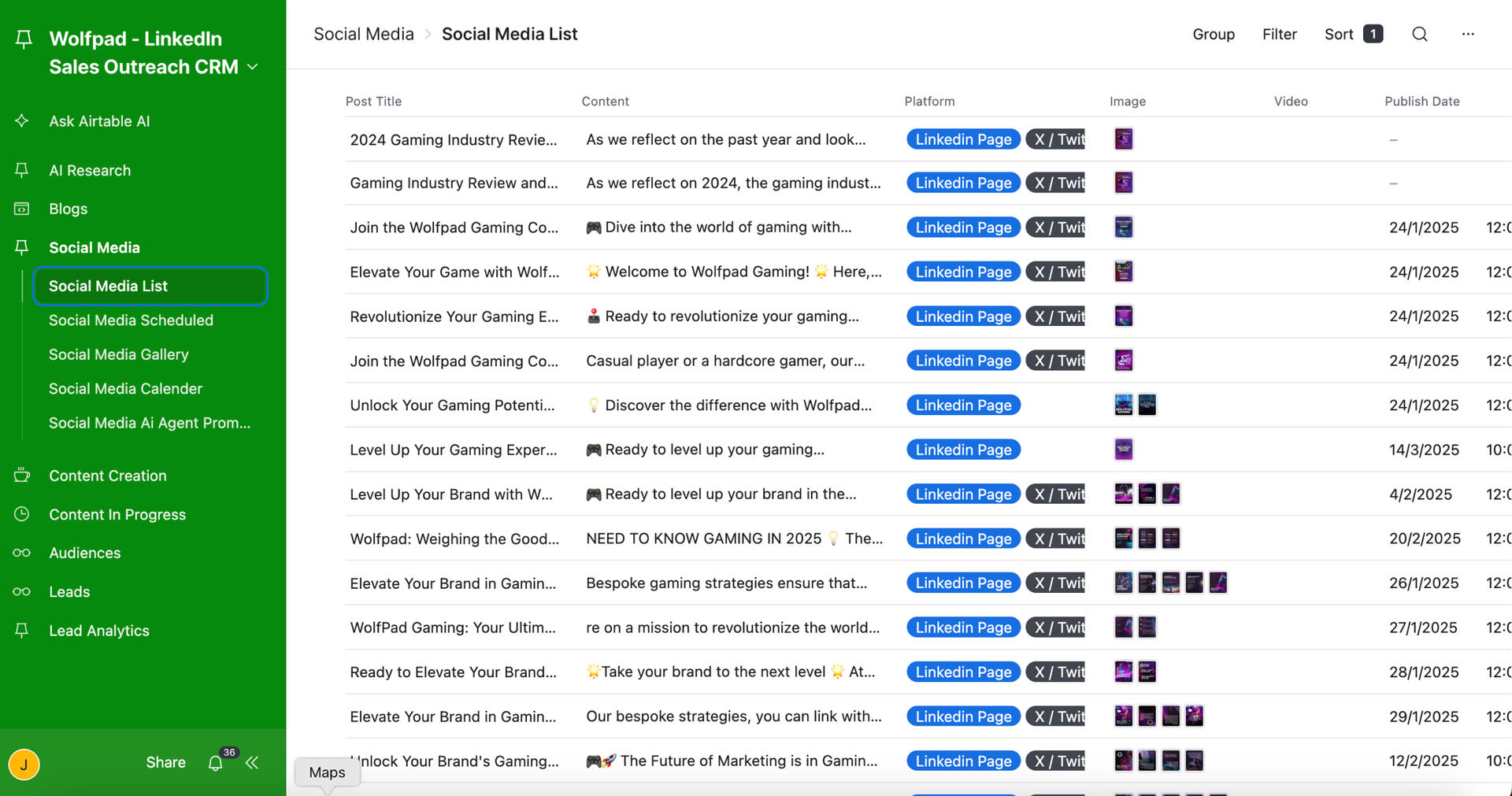The height and width of the screenshot is (796, 1512).
Task: Collapse sidebar with double chevron icon
Action: [x=252, y=763]
